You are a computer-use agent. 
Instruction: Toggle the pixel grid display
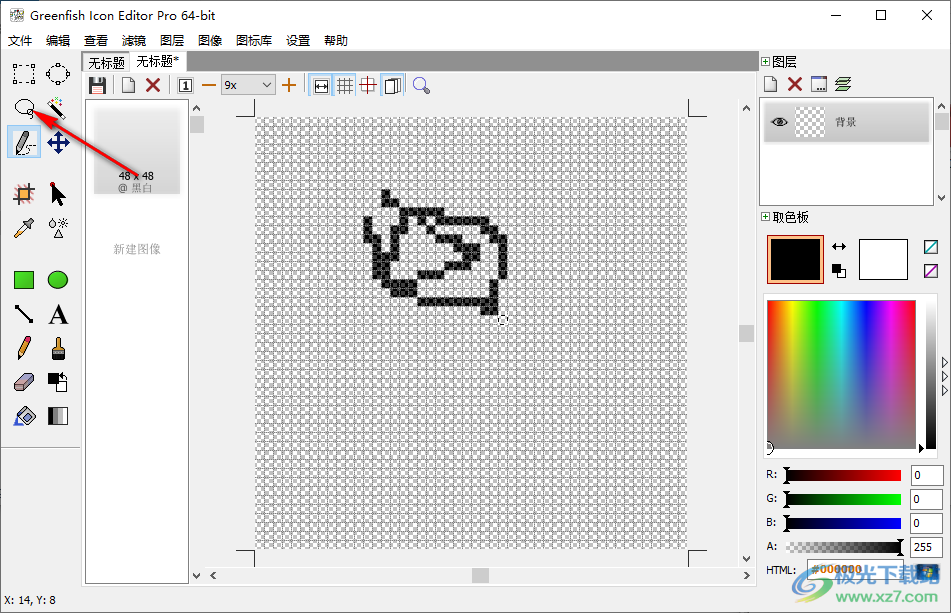click(345, 85)
